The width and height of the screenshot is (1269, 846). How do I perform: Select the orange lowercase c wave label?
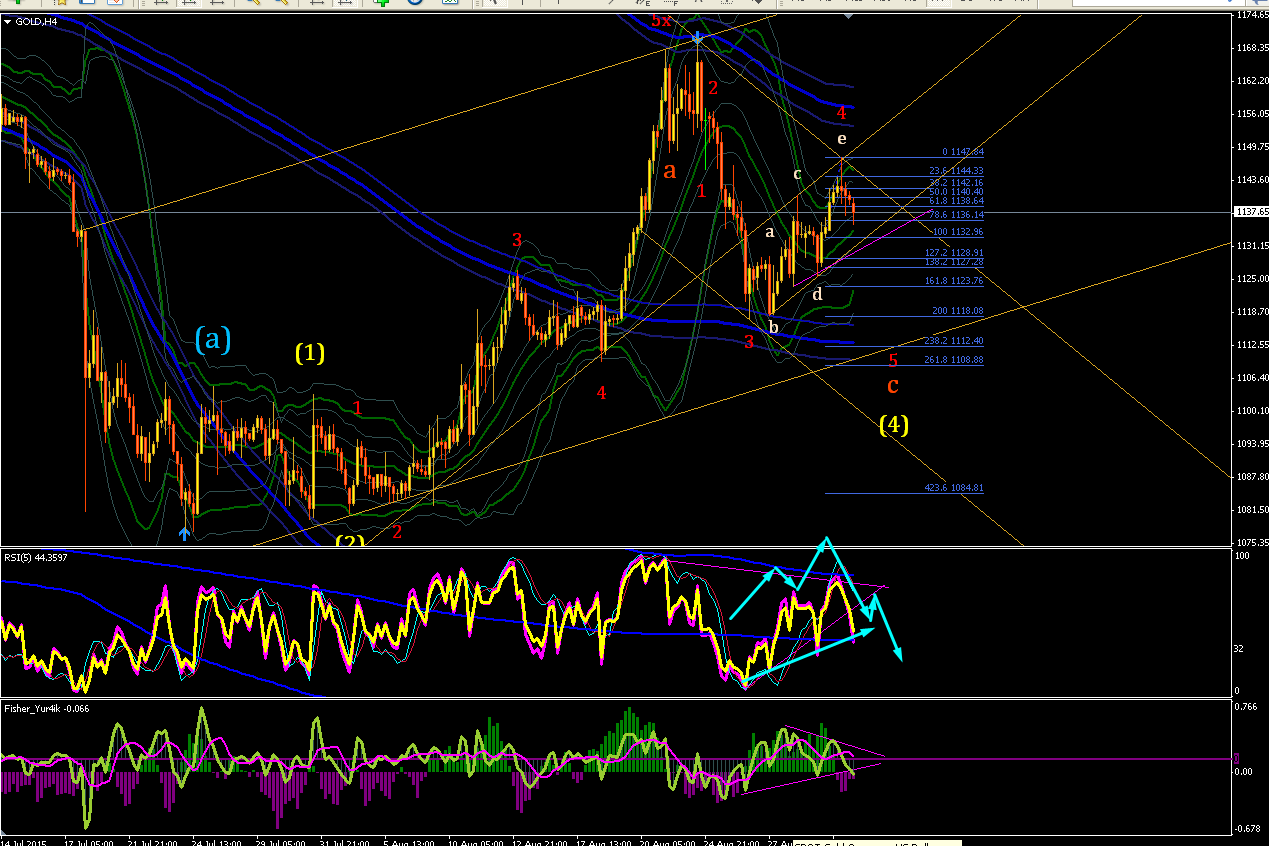click(x=893, y=385)
